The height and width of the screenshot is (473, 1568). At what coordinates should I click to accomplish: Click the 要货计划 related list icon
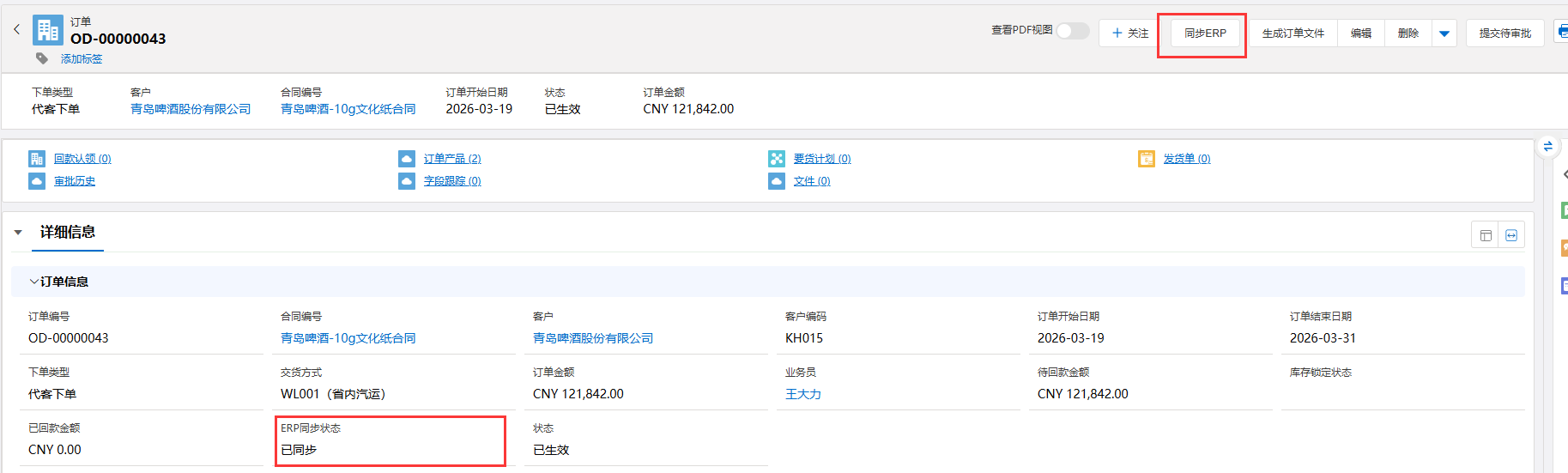pyautogui.click(x=777, y=159)
